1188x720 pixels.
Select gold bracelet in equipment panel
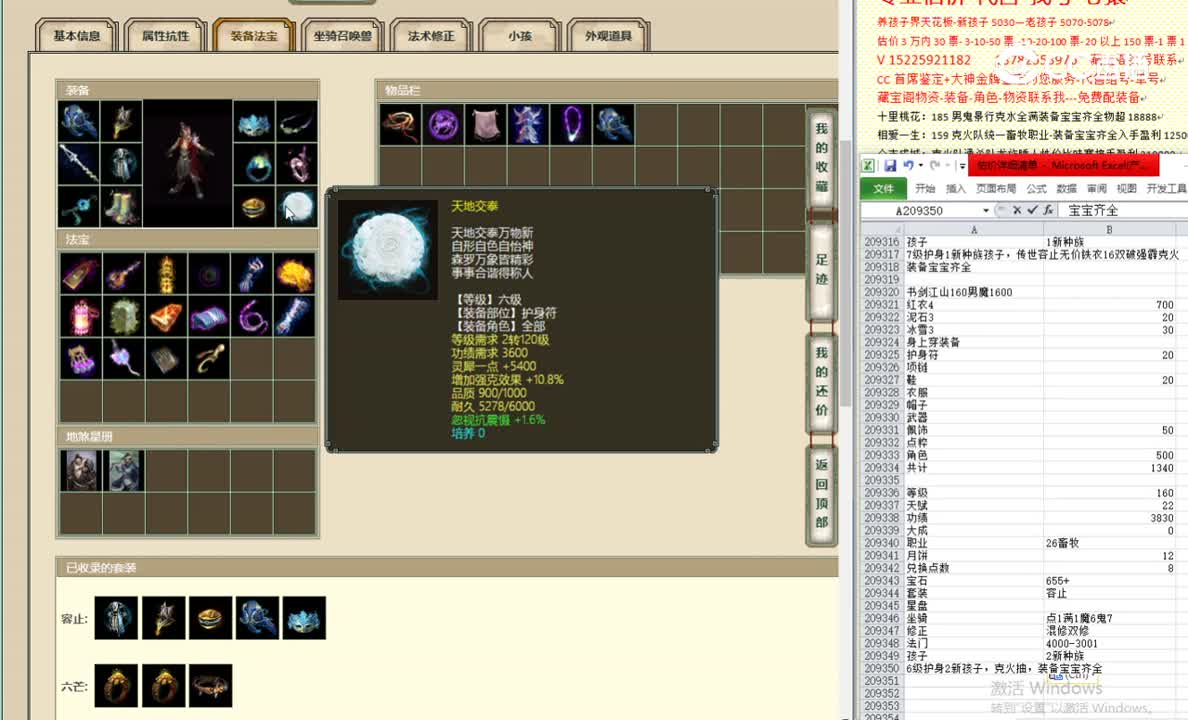[255, 206]
